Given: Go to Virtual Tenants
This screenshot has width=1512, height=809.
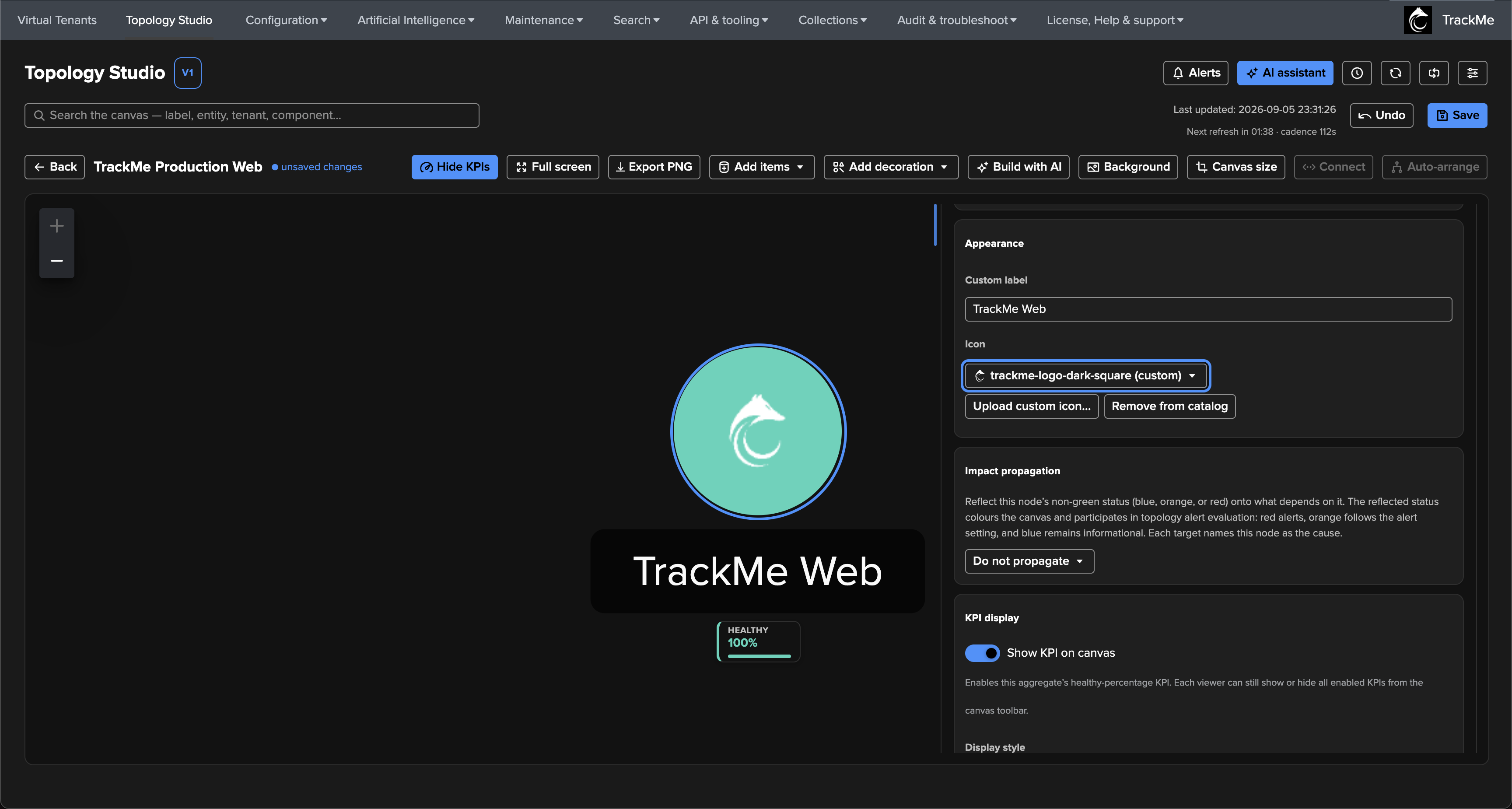Looking at the screenshot, I should [x=57, y=20].
